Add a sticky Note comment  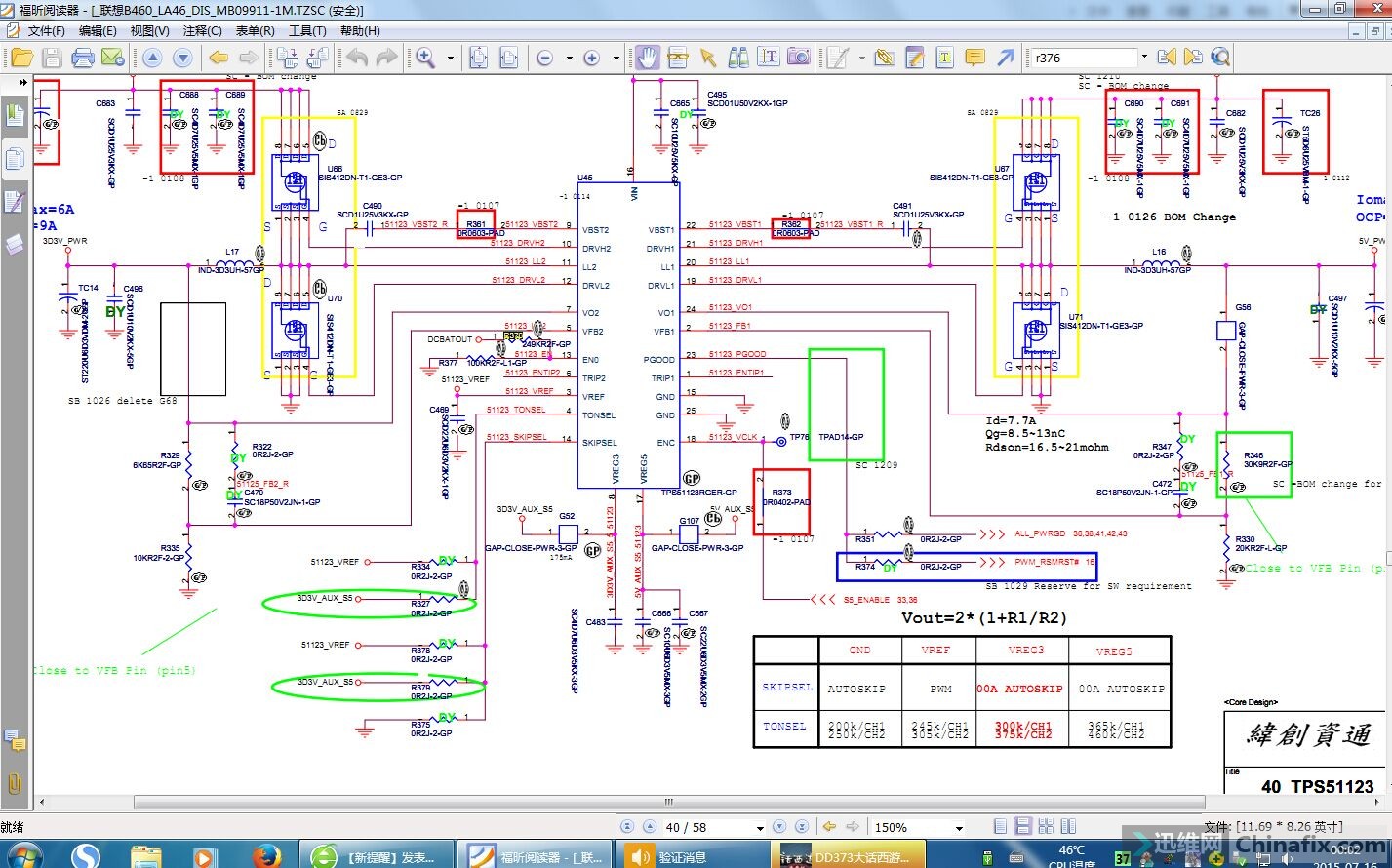click(x=974, y=59)
